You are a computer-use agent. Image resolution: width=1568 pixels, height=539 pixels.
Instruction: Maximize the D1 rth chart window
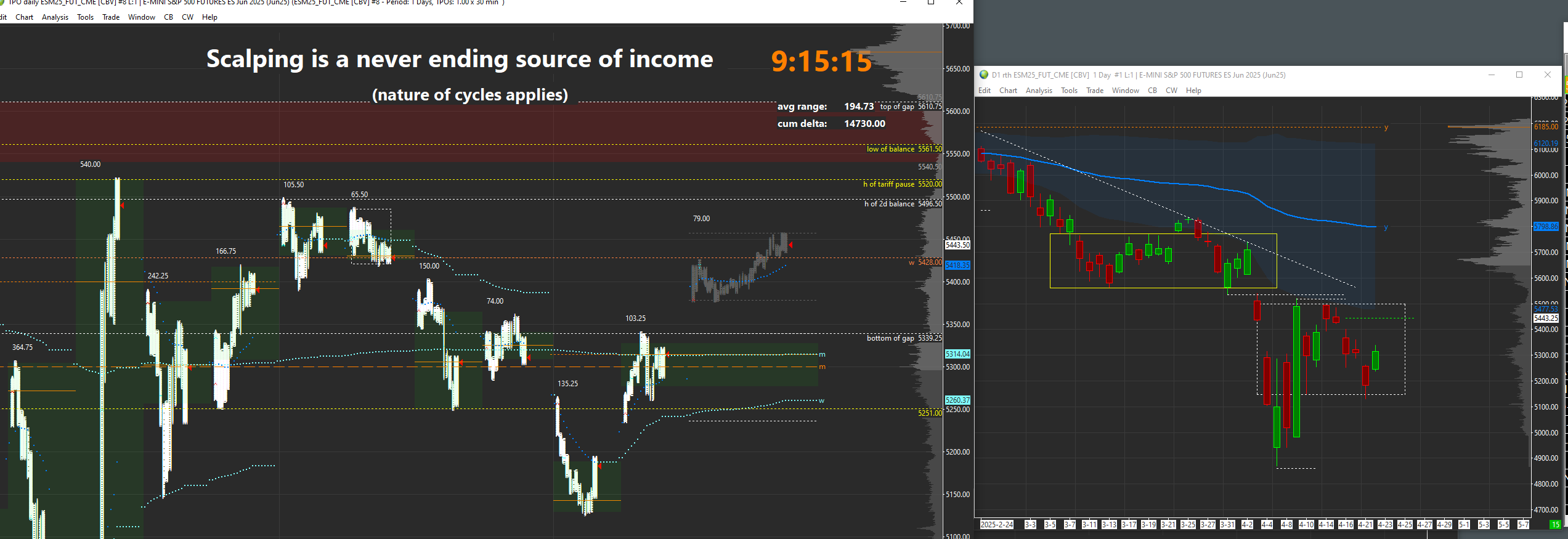click(x=1519, y=75)
